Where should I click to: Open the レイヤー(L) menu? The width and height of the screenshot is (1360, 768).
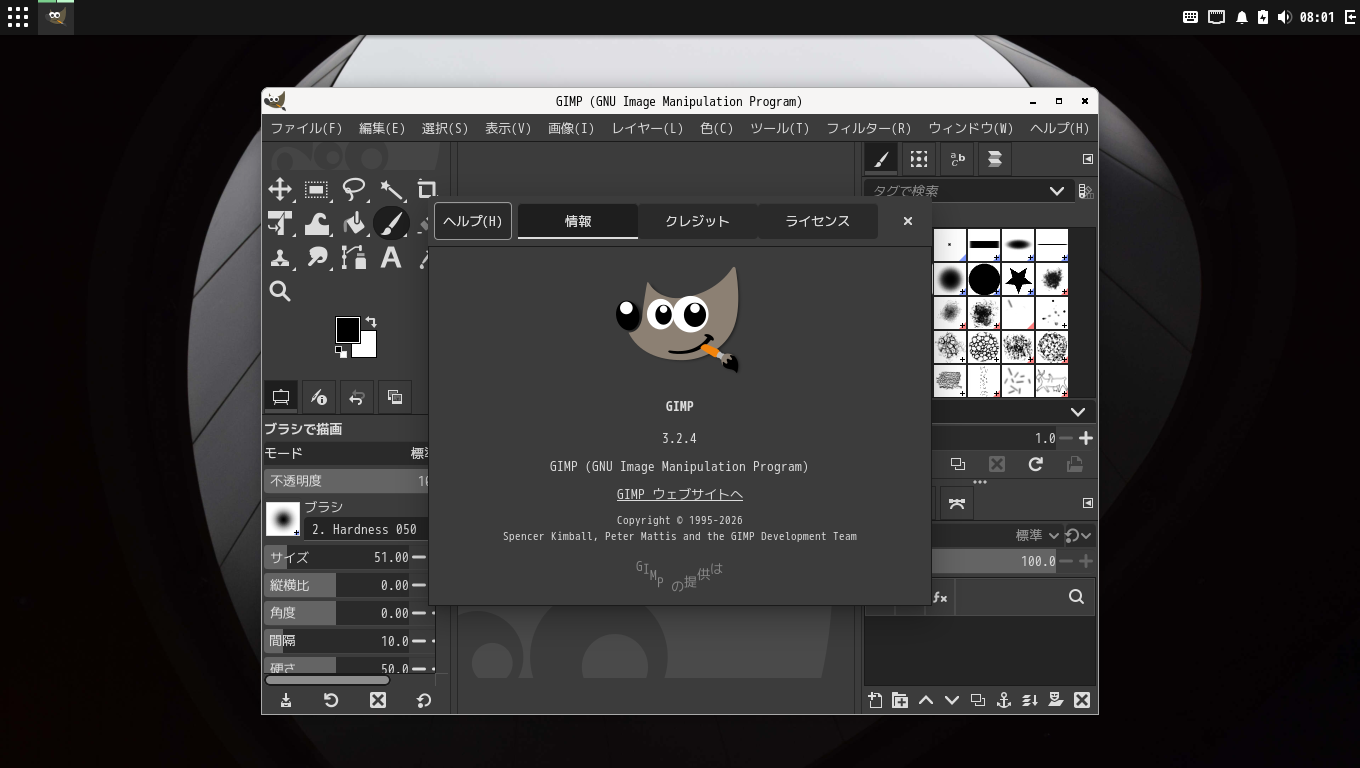click(x=647, y=128)
